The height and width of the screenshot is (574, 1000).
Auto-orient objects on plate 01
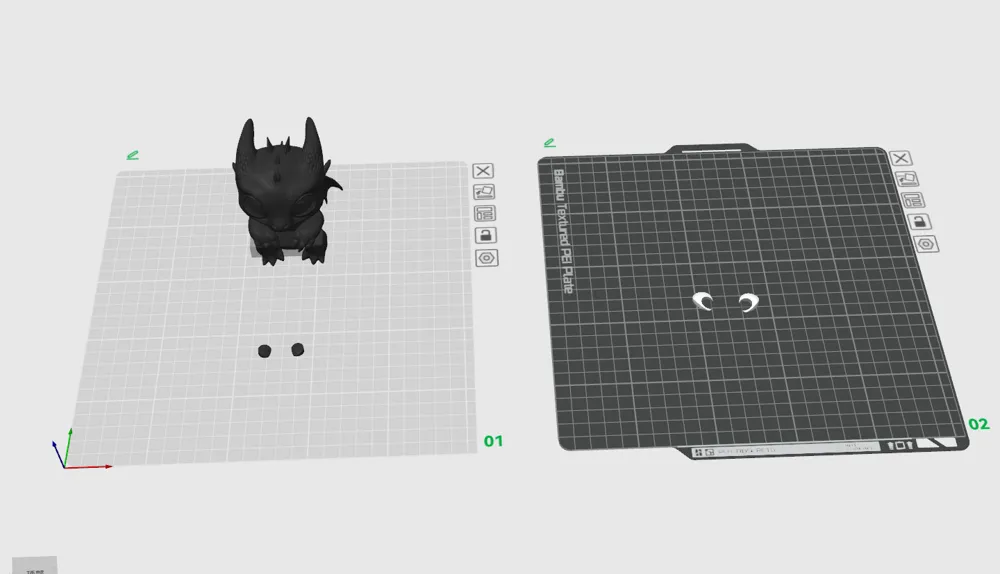[484, 192]
